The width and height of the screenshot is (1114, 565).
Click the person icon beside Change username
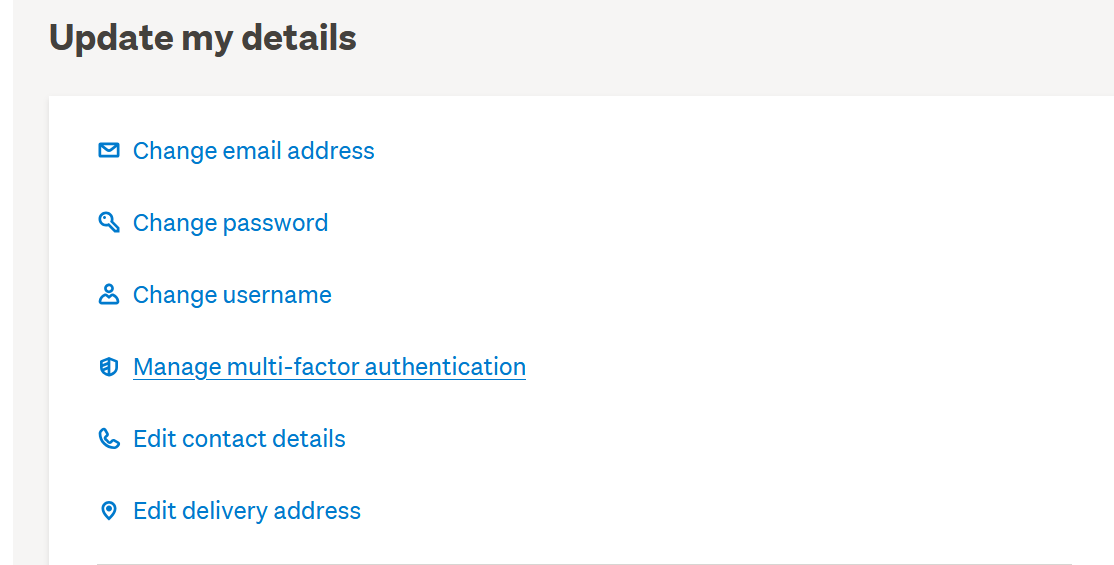point(109,295)
